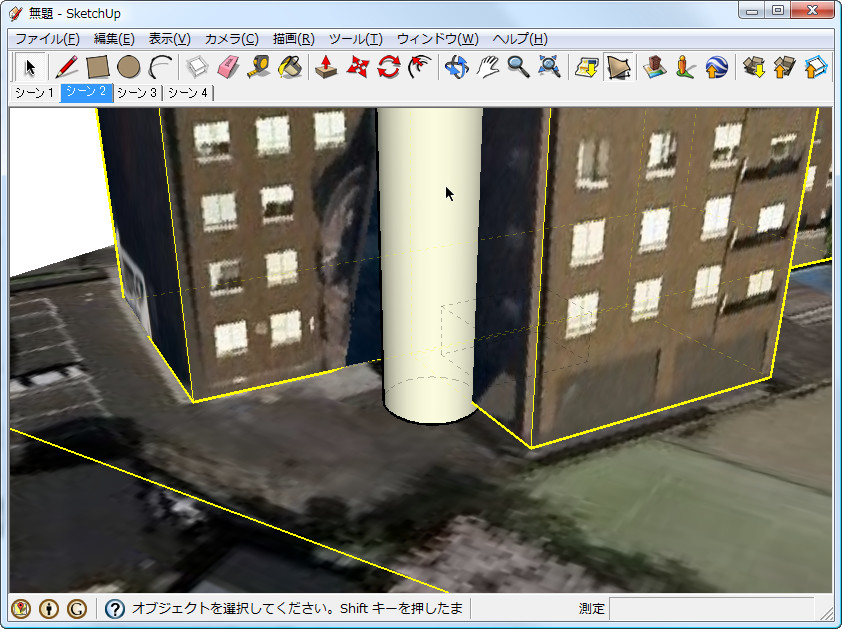Activate the Zoom magnifier tool
842x629 pixels.
519,67
